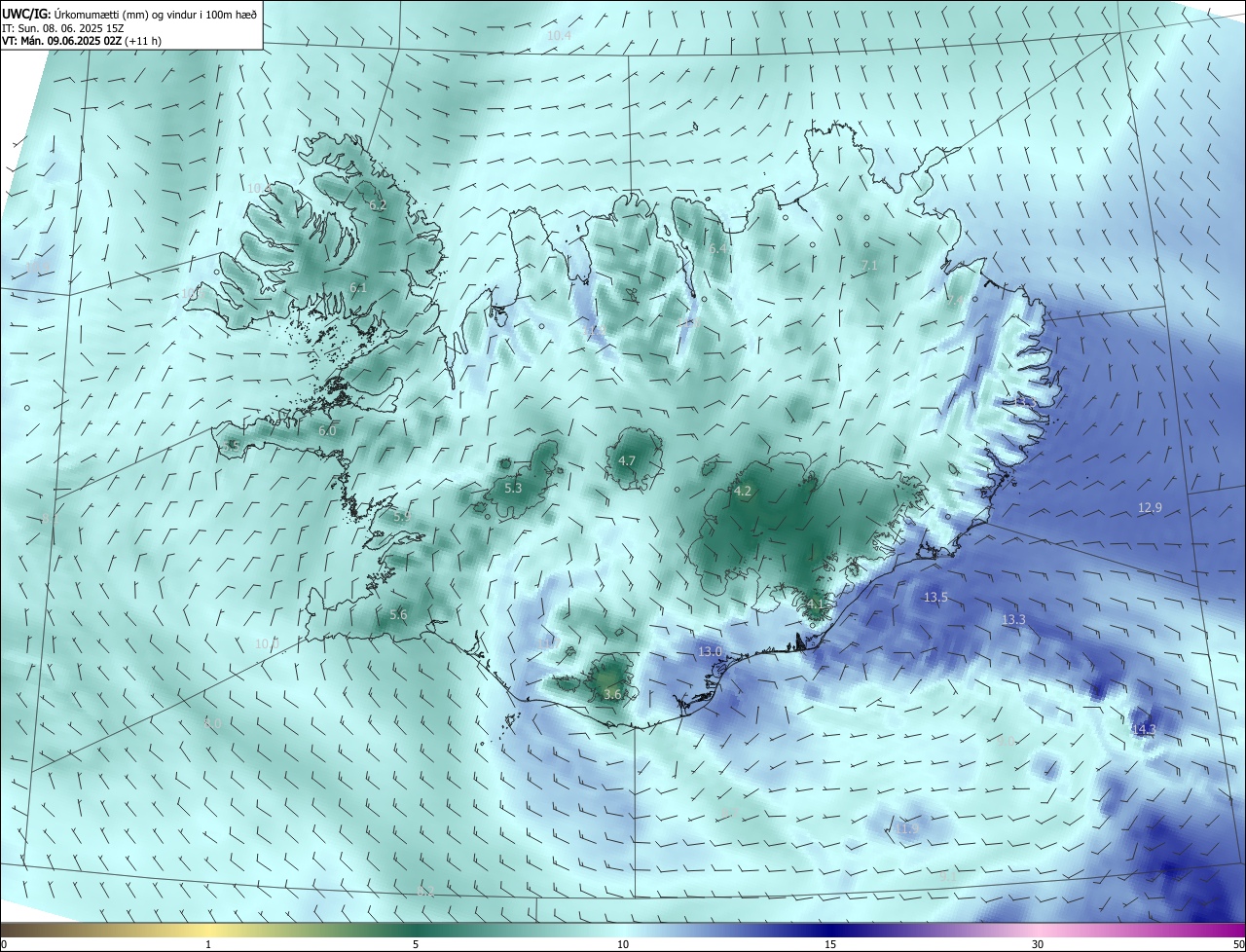
Task: Click the 6.2 value on the map
Action: 378,205
